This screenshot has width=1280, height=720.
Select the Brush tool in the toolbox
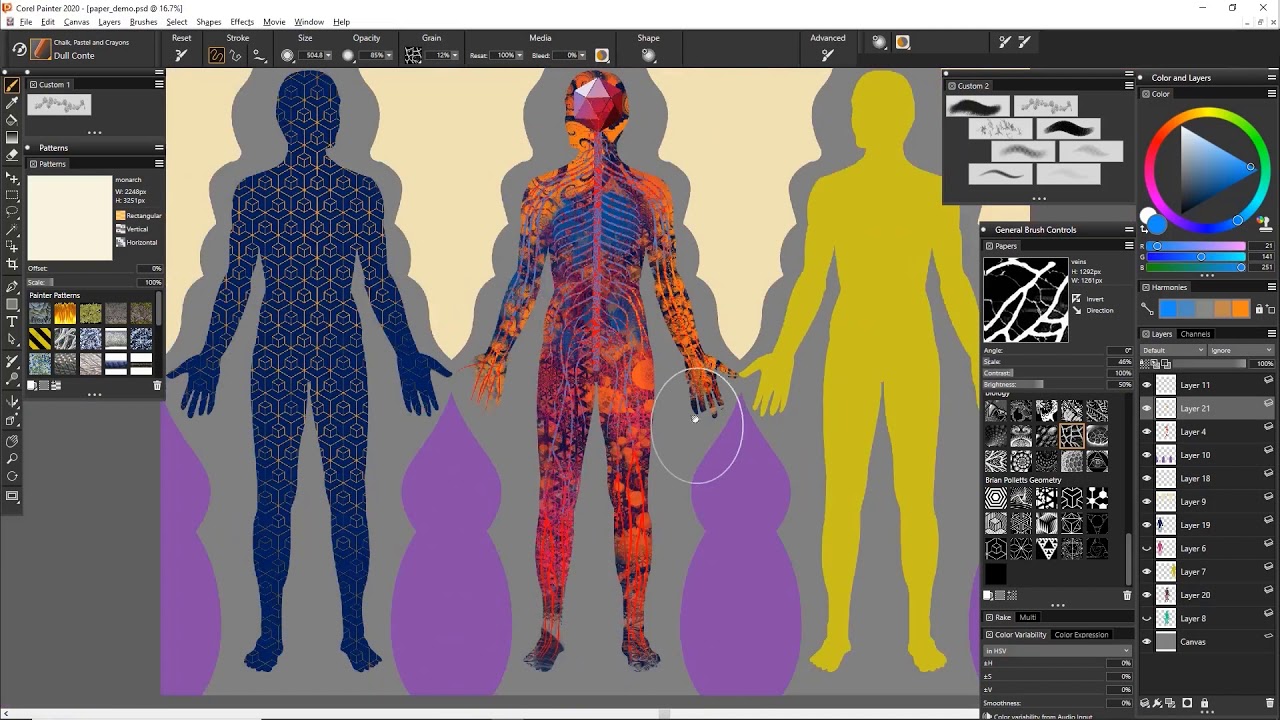(12, 86)
